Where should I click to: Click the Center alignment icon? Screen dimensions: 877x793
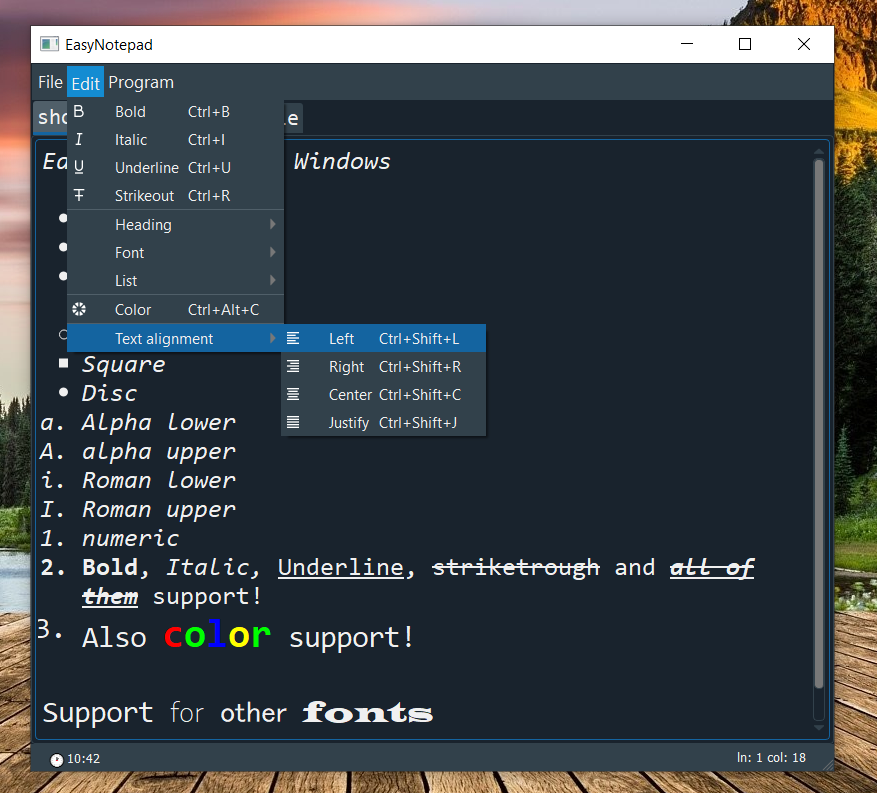[x=293, y=395]
